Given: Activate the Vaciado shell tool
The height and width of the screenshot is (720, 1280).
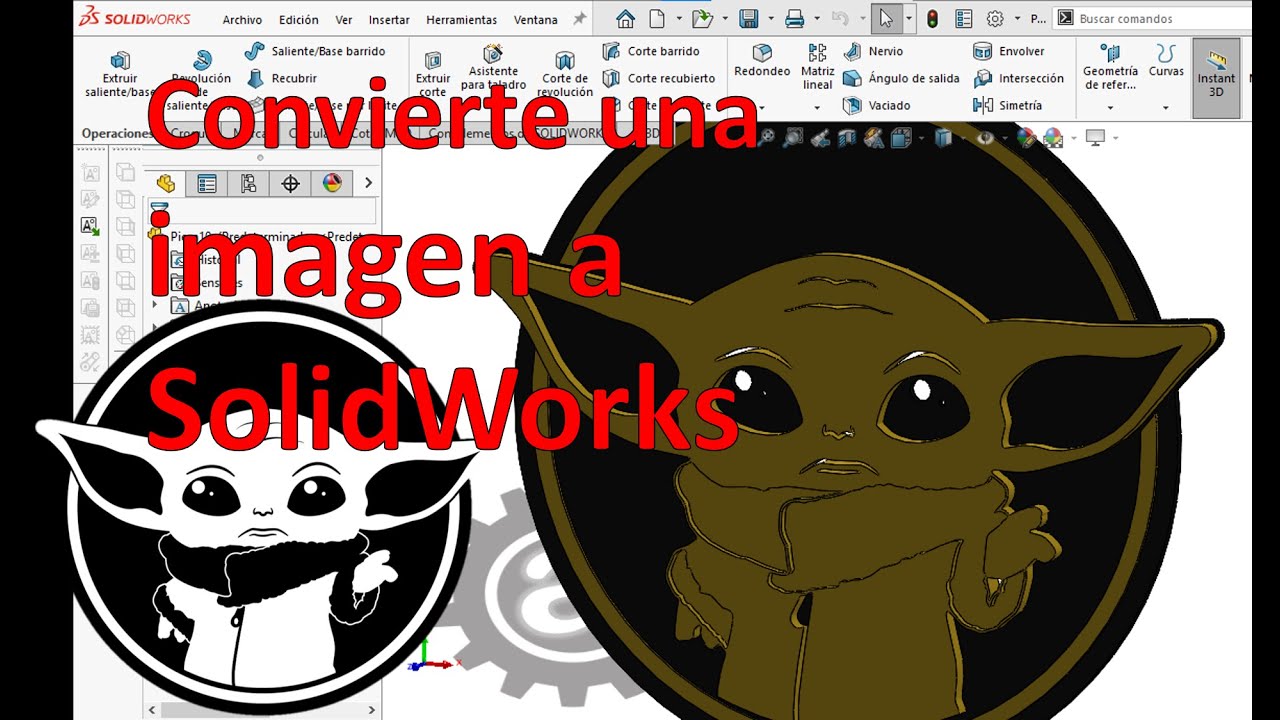Looking at the screenshot, I should click(x=877, y=105).
